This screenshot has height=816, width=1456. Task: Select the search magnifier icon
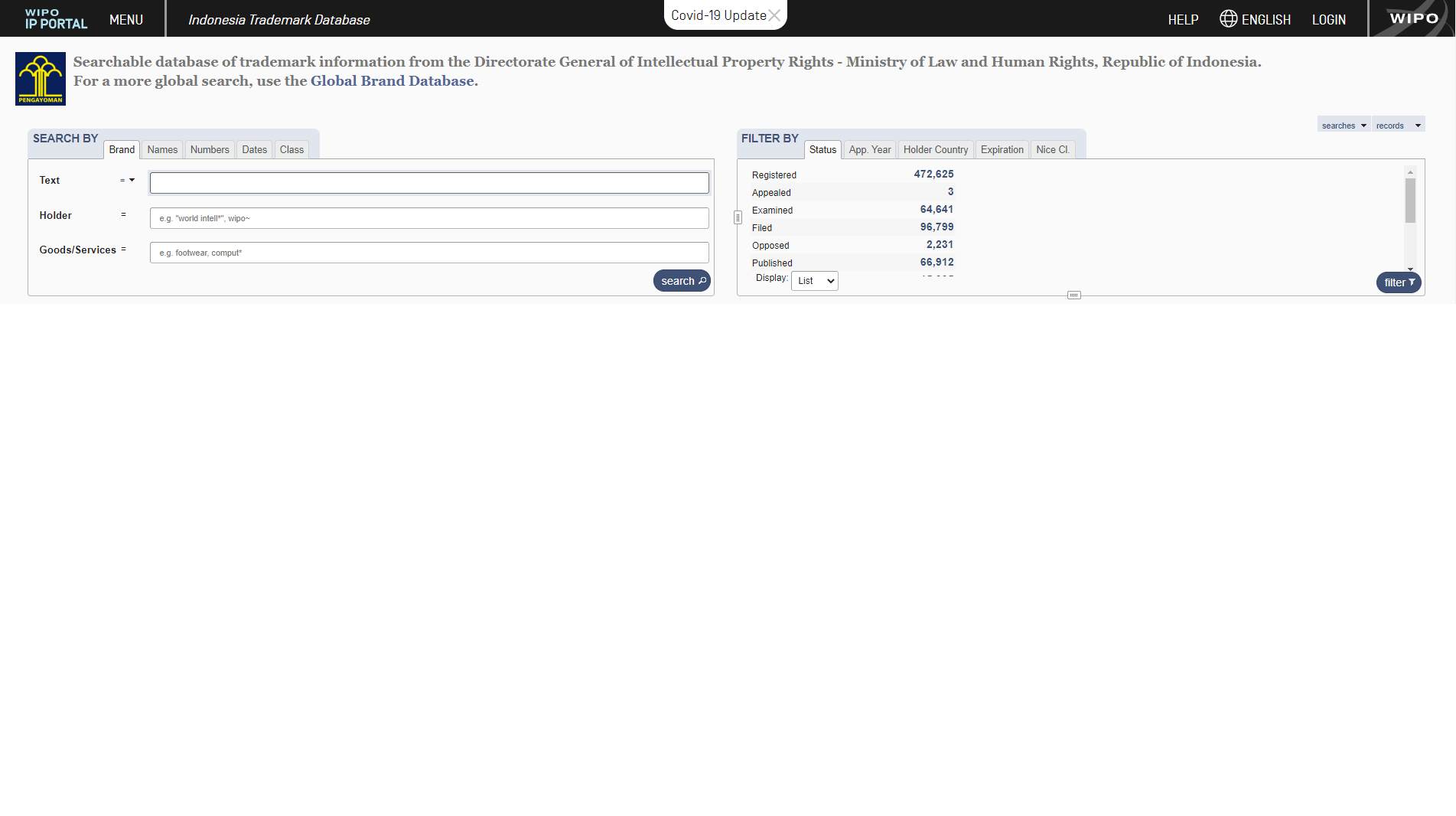[702, 281]
